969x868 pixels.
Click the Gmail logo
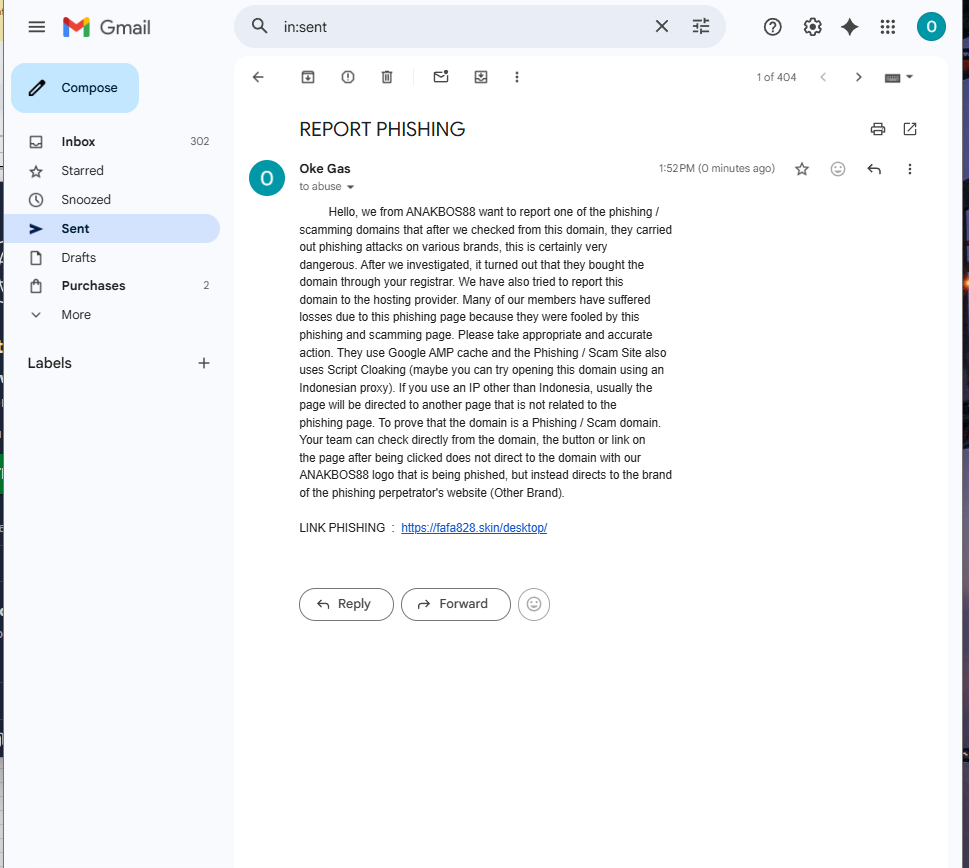[107, 27]
